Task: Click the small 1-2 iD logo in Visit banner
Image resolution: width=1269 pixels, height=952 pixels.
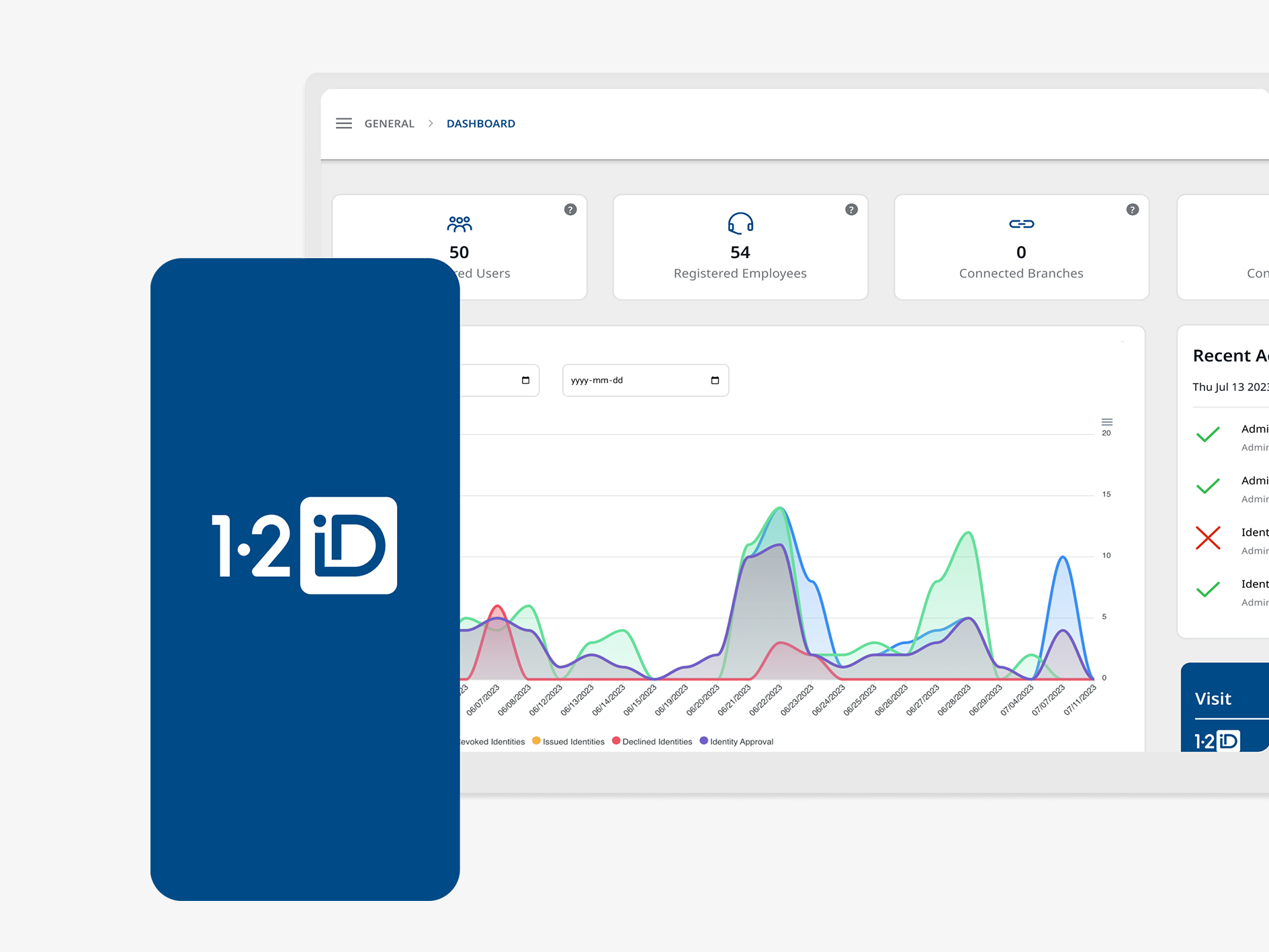Action: click(1217, 740)
